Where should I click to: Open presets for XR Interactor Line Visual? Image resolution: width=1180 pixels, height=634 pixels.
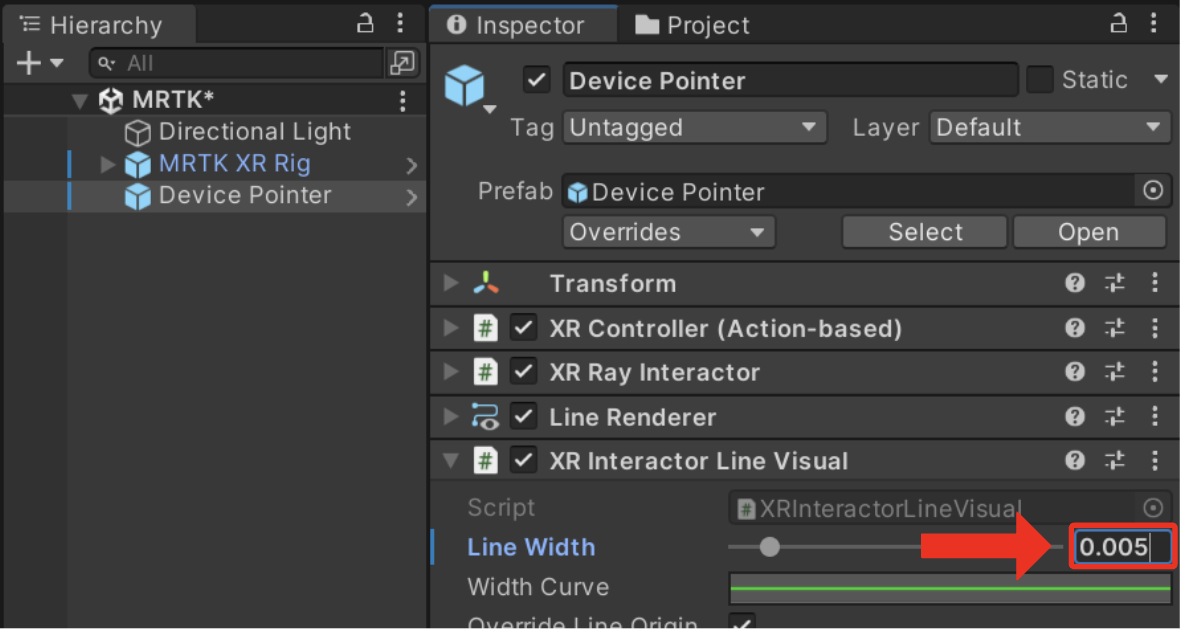1115,460
